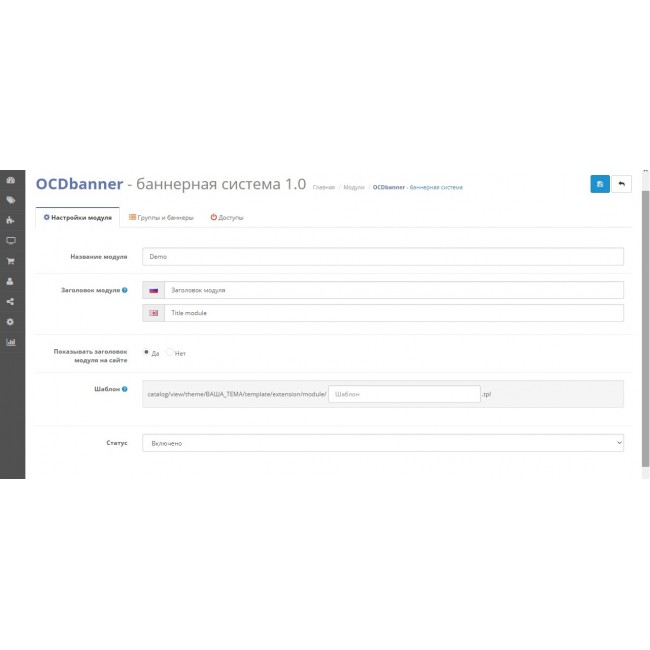The image size is (650, 650).
Task: Open the Dashboard sidebar icon
Action: 10,180
